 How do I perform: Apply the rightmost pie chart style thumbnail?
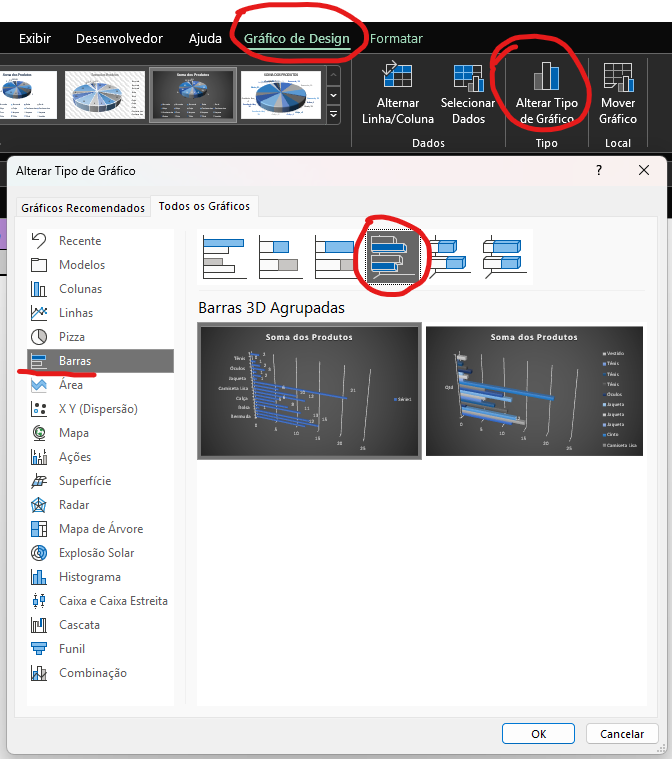click(281, 95)
